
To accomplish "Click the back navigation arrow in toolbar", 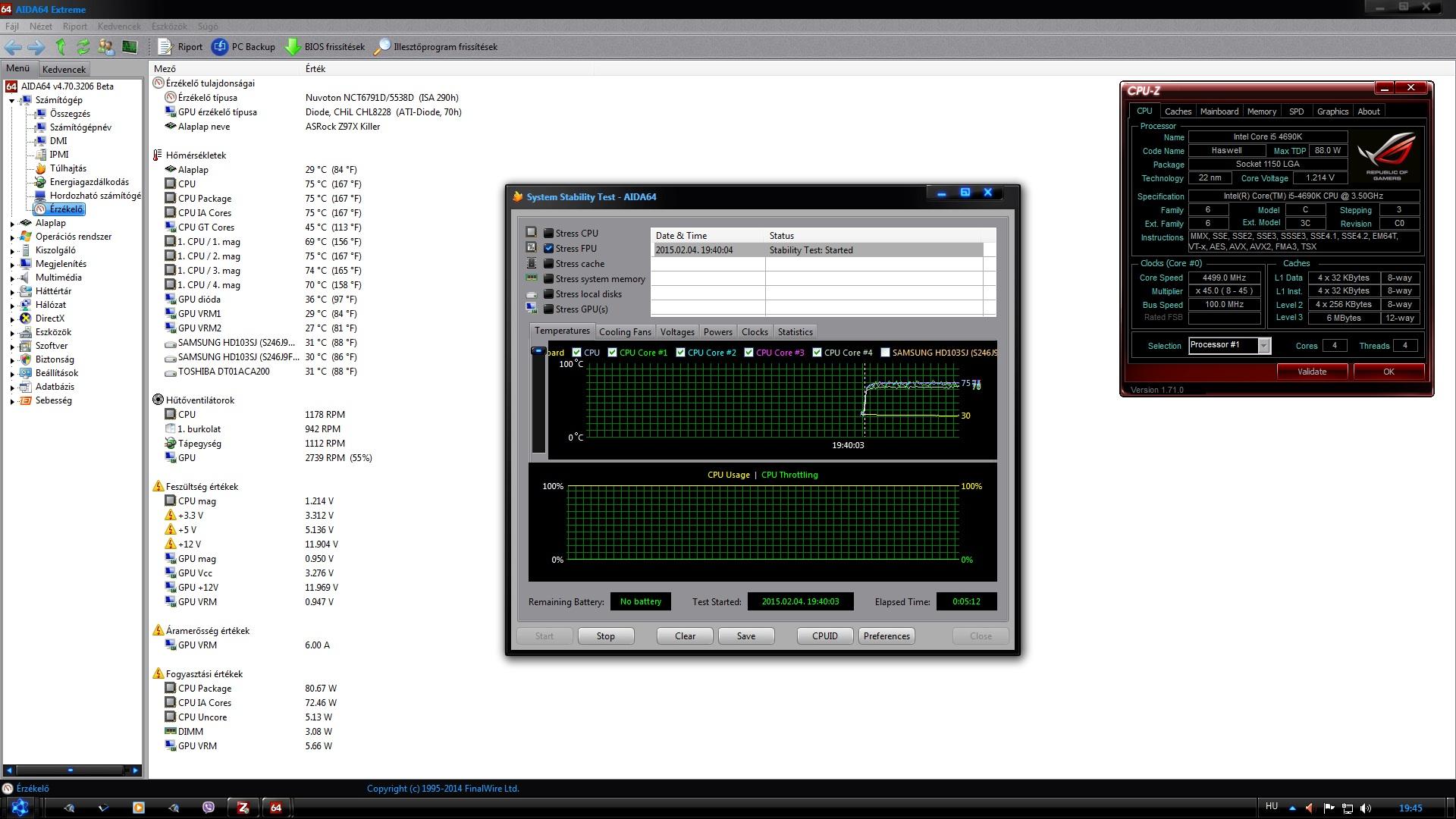I will pyautogui.click(x=13, y=47).
